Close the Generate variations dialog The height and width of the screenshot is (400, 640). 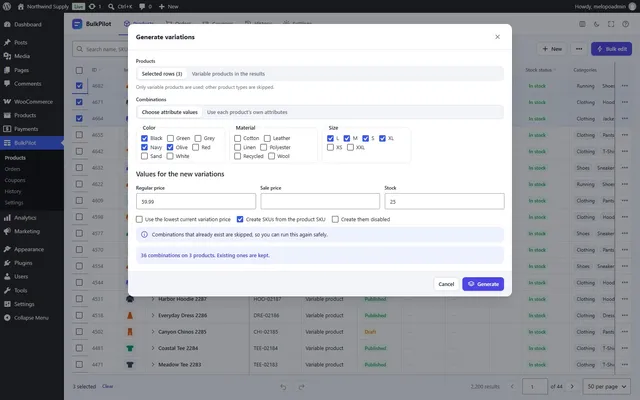click(x=497, y=37)
